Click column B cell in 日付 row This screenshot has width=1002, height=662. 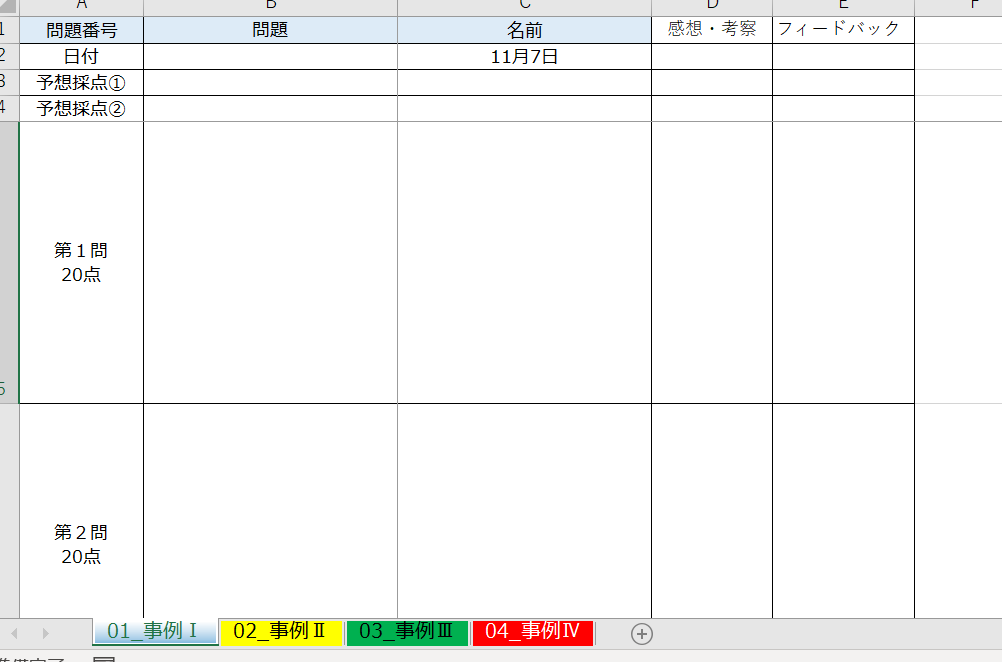[x=270, y=56]
